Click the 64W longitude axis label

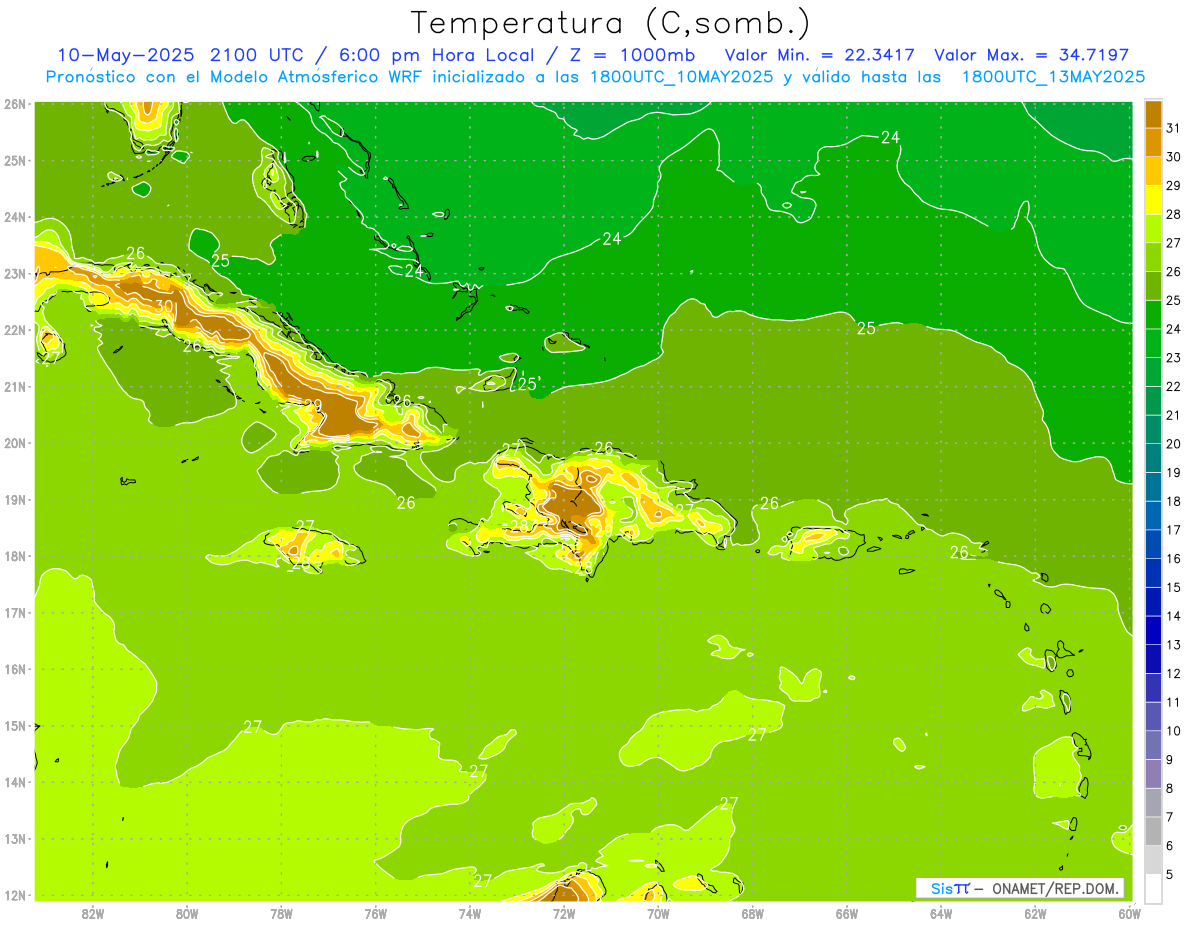tap(941, 913)
